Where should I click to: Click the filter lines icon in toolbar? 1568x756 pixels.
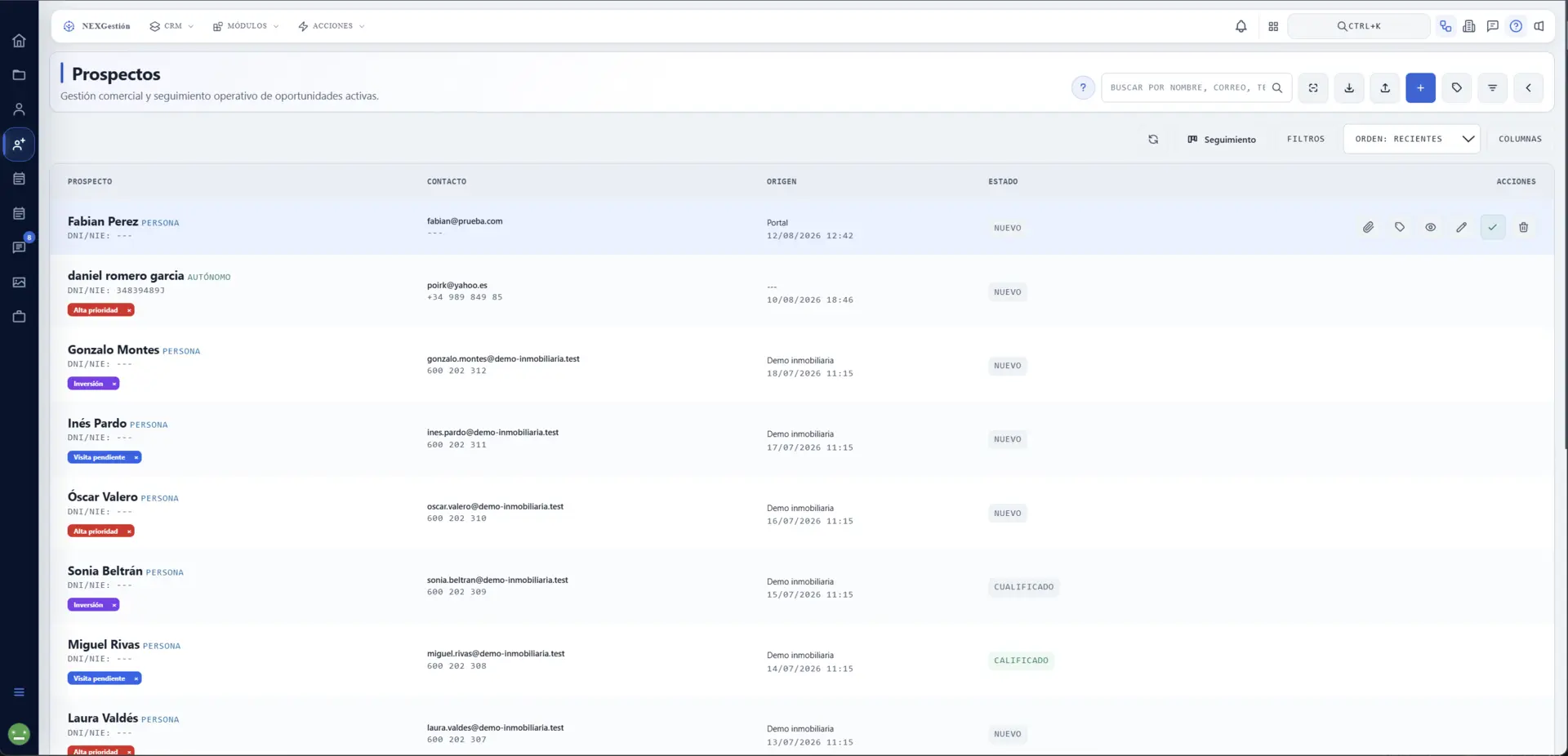click(1493, 88)
